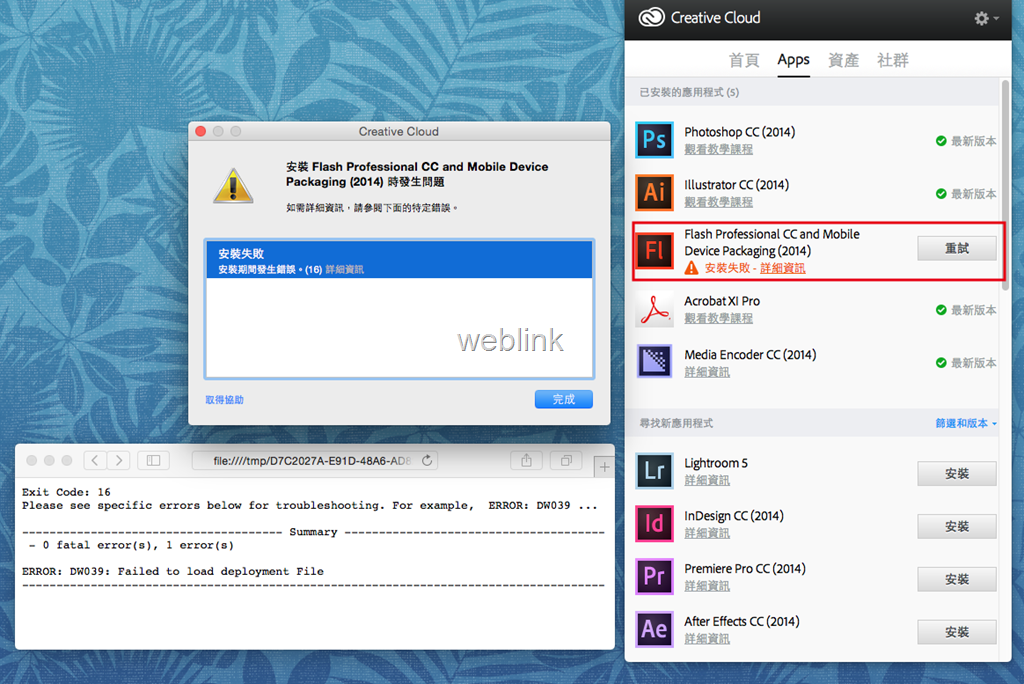Select the Apps tab

pyautogui.click(x=793, y=61)
